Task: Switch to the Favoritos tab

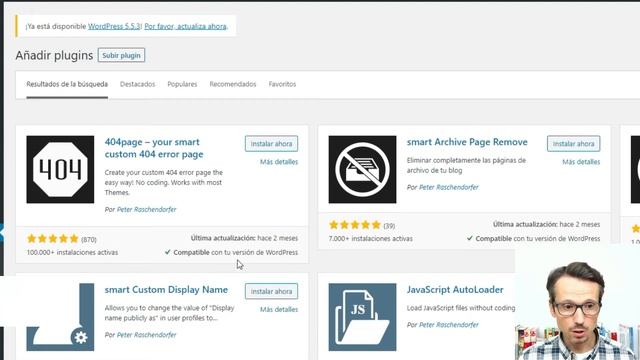Action: (x=282, y=84)
